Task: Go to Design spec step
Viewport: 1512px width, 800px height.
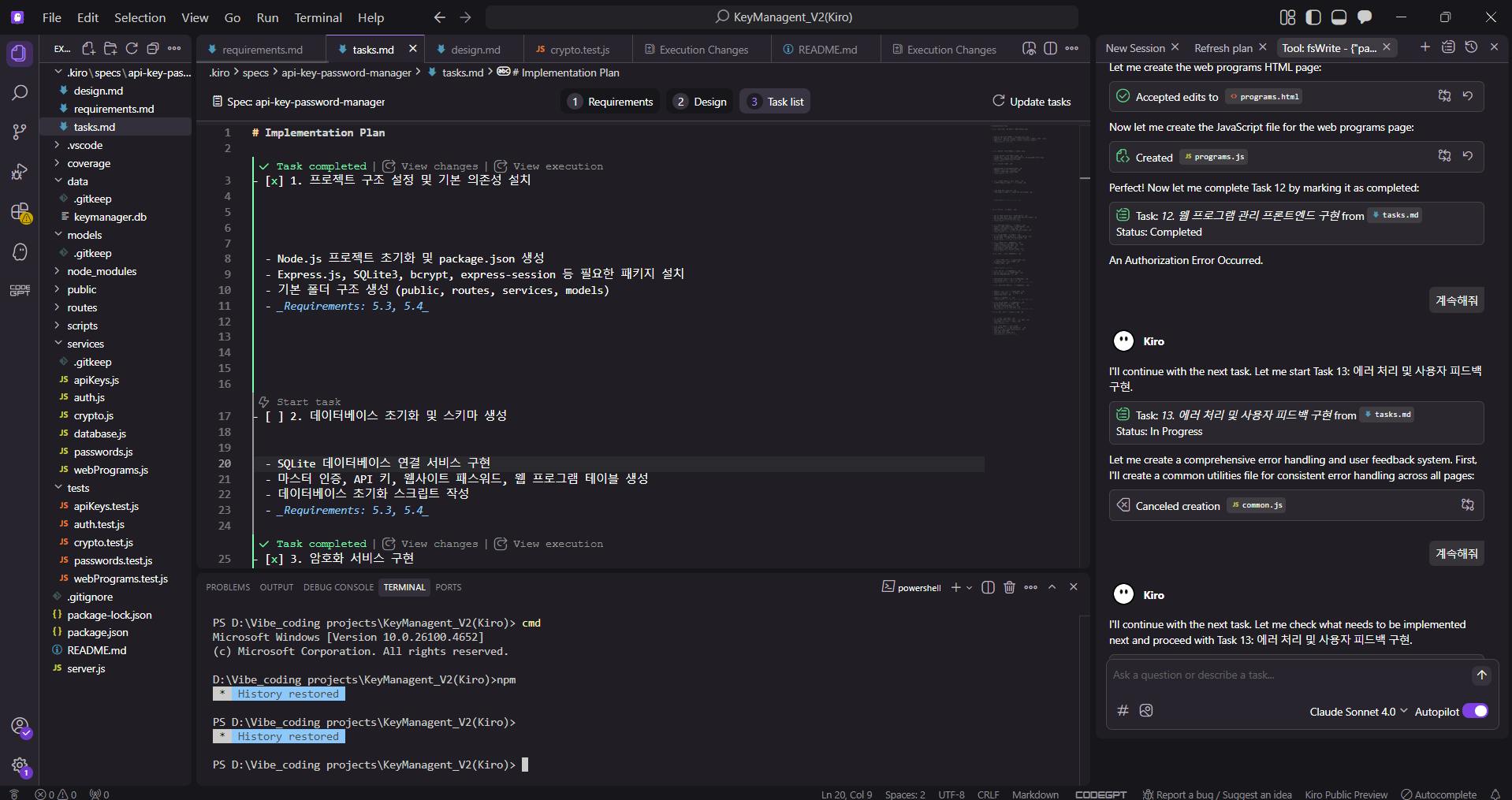Action: [700, 102]
